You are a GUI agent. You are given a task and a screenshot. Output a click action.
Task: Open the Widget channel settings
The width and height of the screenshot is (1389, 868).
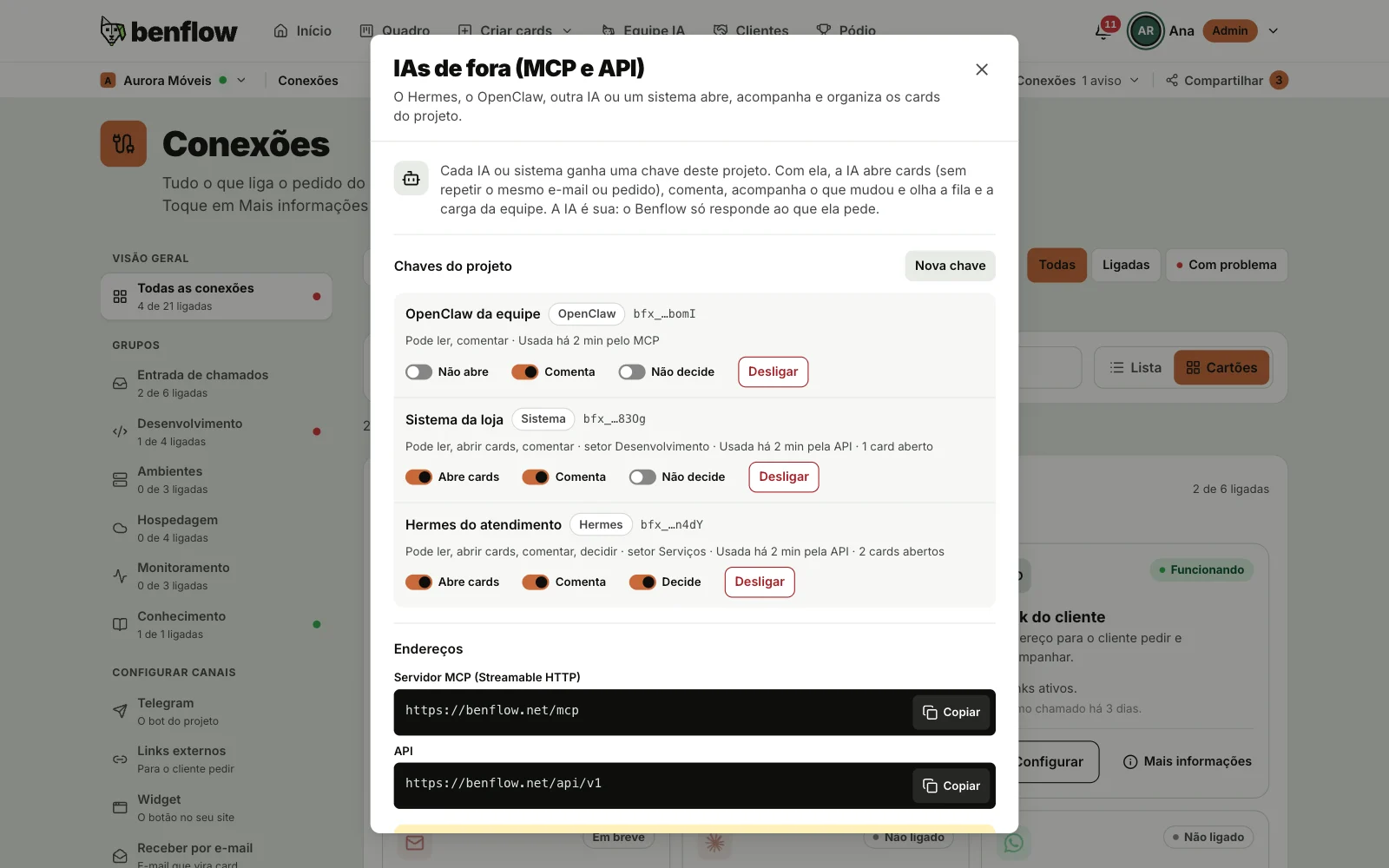pos(216,807)
